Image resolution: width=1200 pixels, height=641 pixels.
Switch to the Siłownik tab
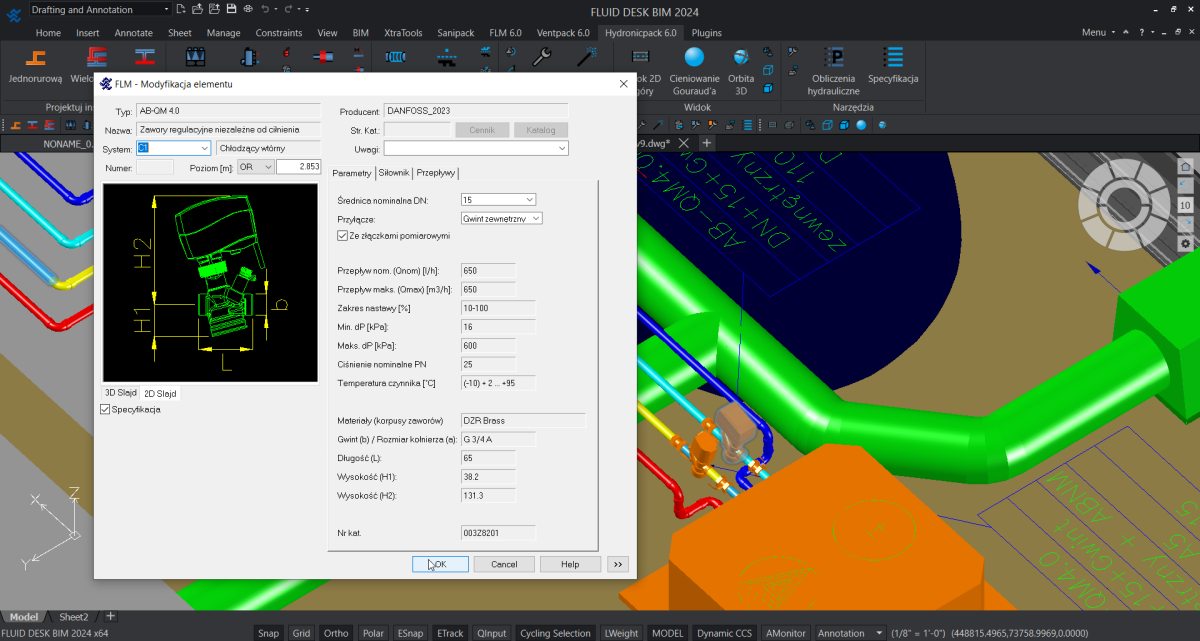[x=394, y=172]
